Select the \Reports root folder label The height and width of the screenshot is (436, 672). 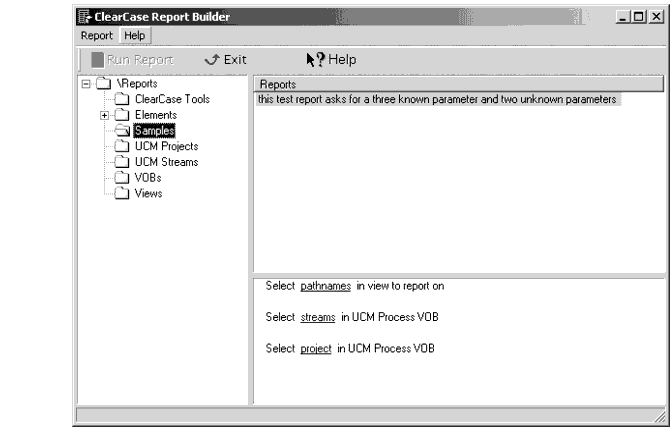pos(137,84)
